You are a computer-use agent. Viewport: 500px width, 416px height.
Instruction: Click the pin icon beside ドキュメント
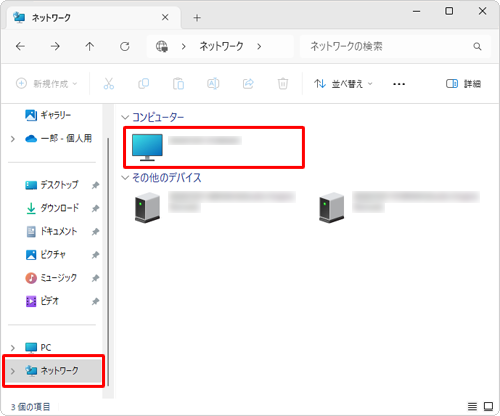95,232
